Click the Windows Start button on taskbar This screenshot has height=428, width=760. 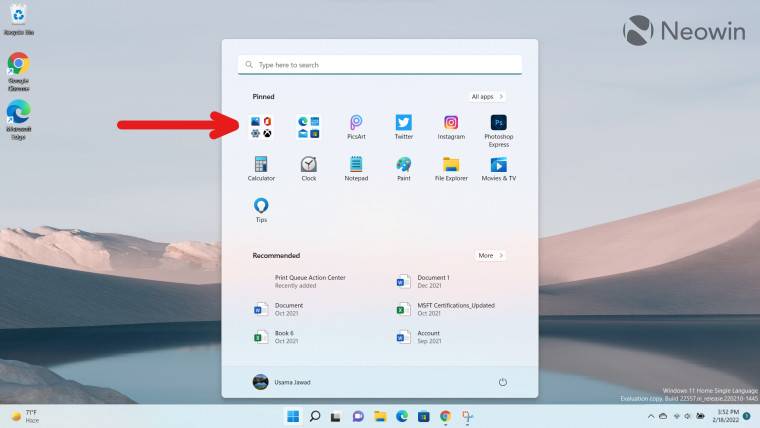click(293, 416)
